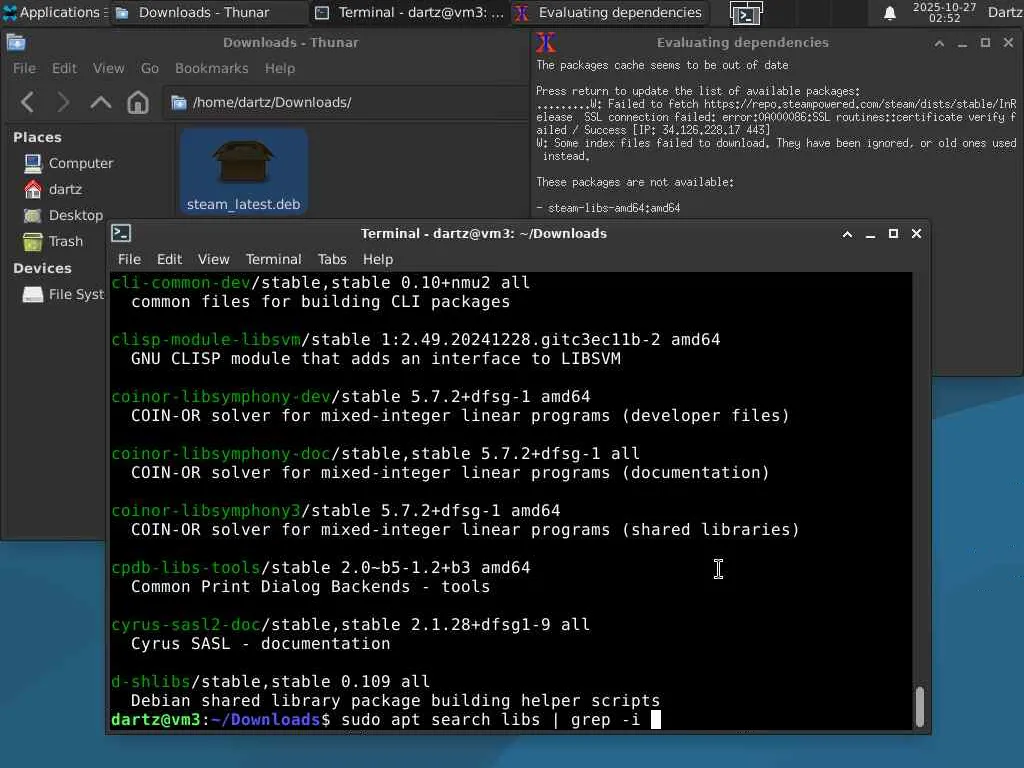Go forward in Thunar history
This screenshot has width=1024, height=768.
point(63,103)
